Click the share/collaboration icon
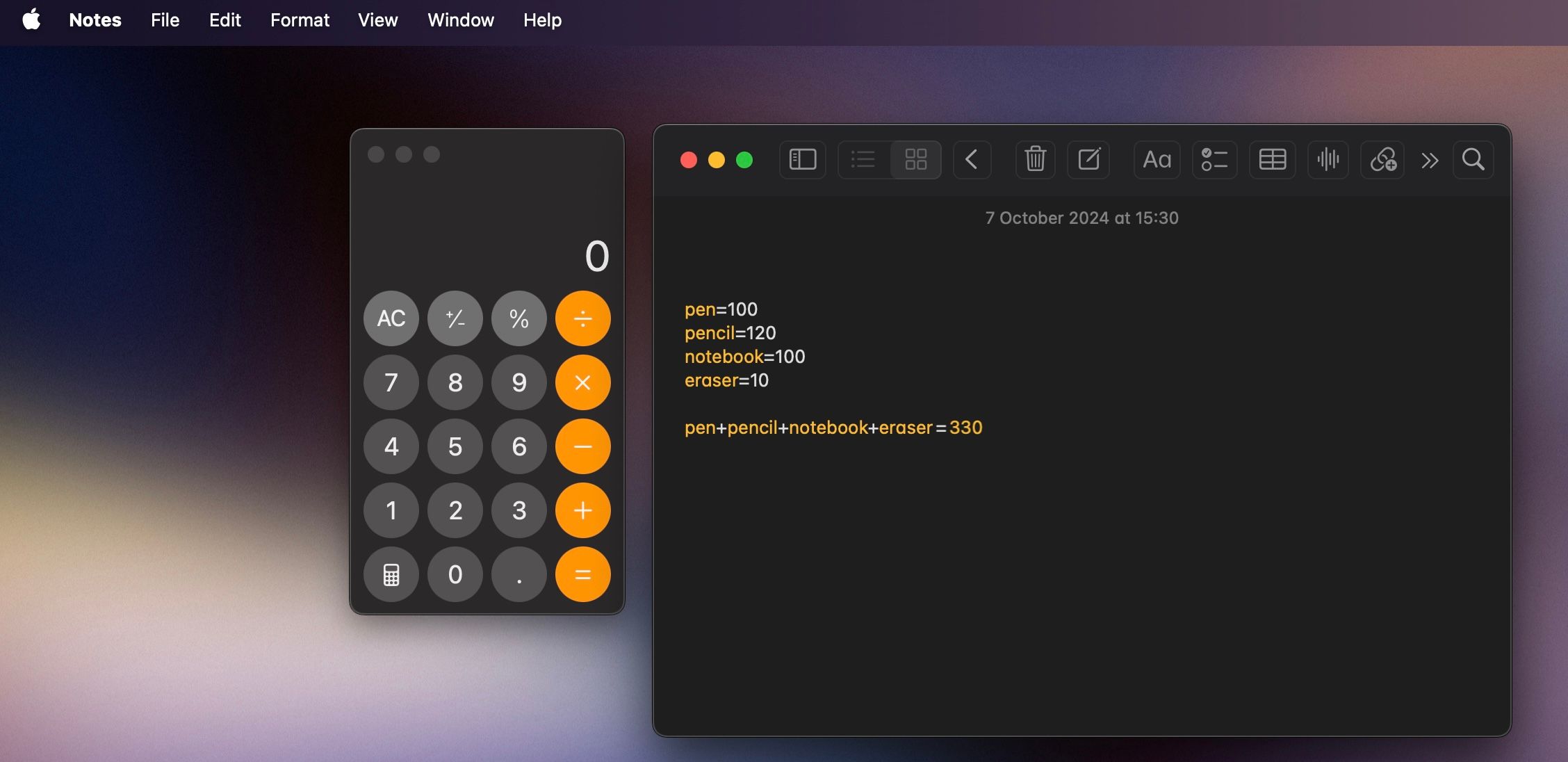This screenshot has height=762, width=1568. [x=1383, y=159]
